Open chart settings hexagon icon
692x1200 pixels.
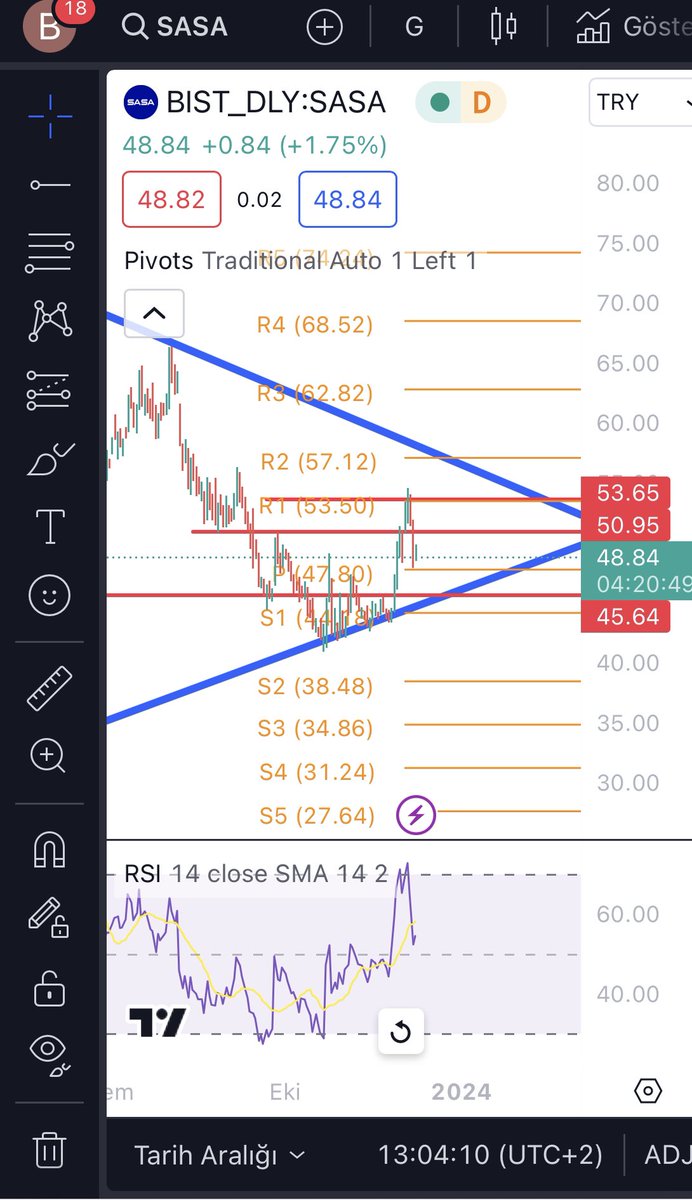648,1090
